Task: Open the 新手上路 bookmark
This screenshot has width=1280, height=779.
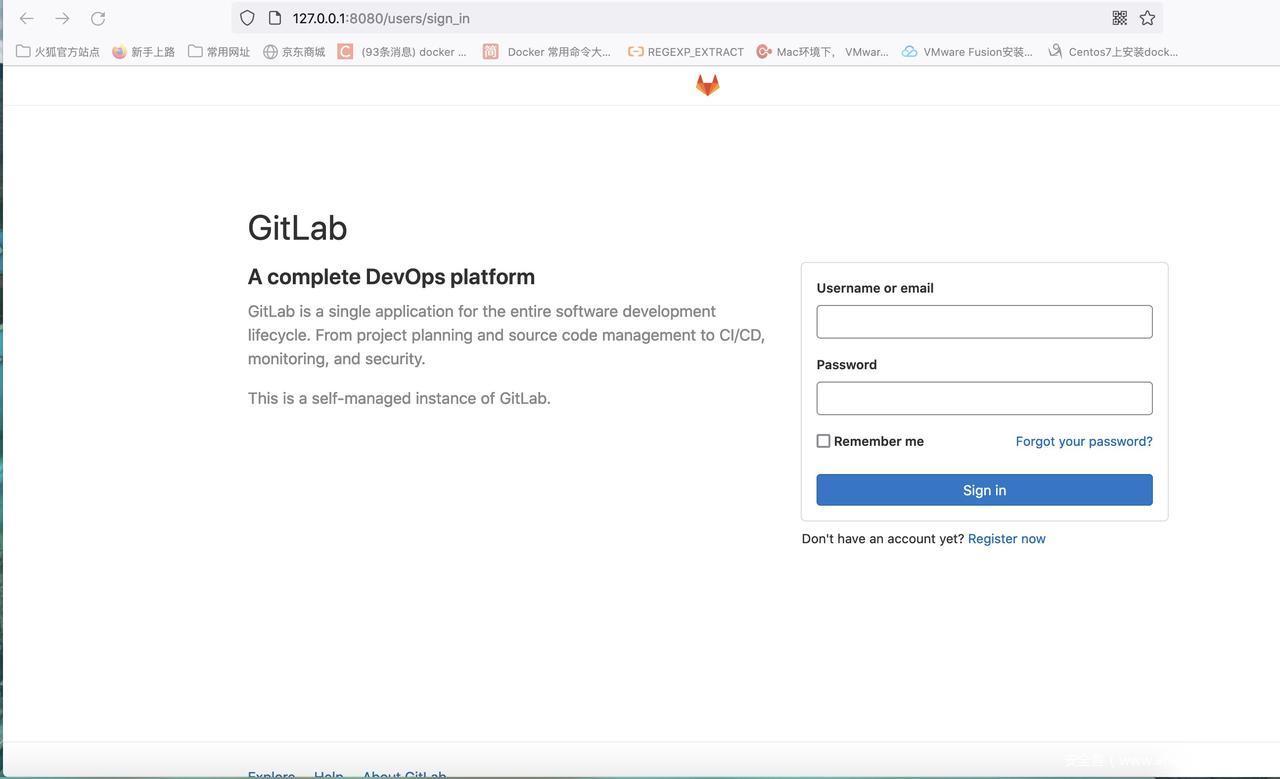Action: pos(143,51)
